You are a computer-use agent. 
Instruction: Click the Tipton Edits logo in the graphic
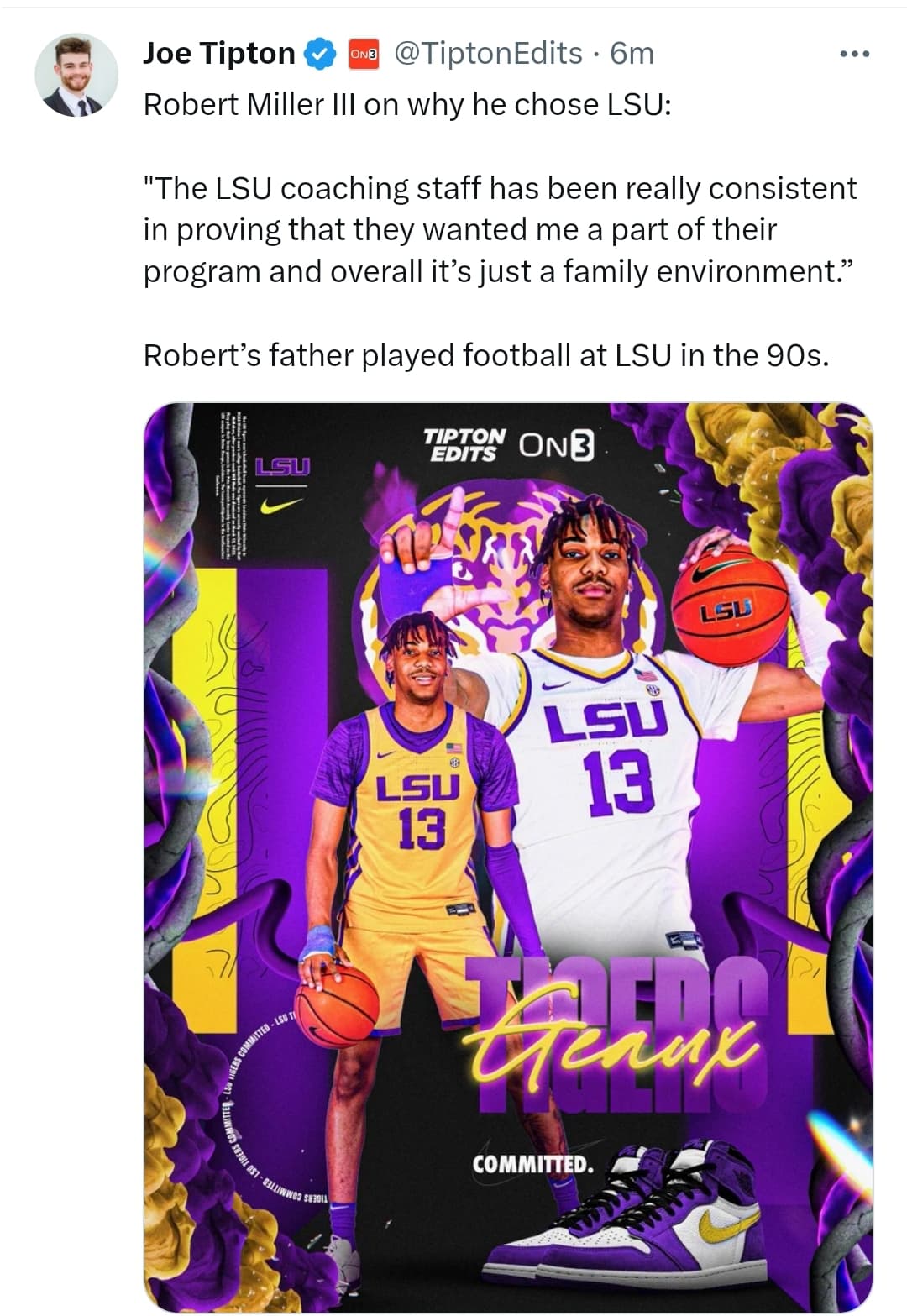pos(464,445)
